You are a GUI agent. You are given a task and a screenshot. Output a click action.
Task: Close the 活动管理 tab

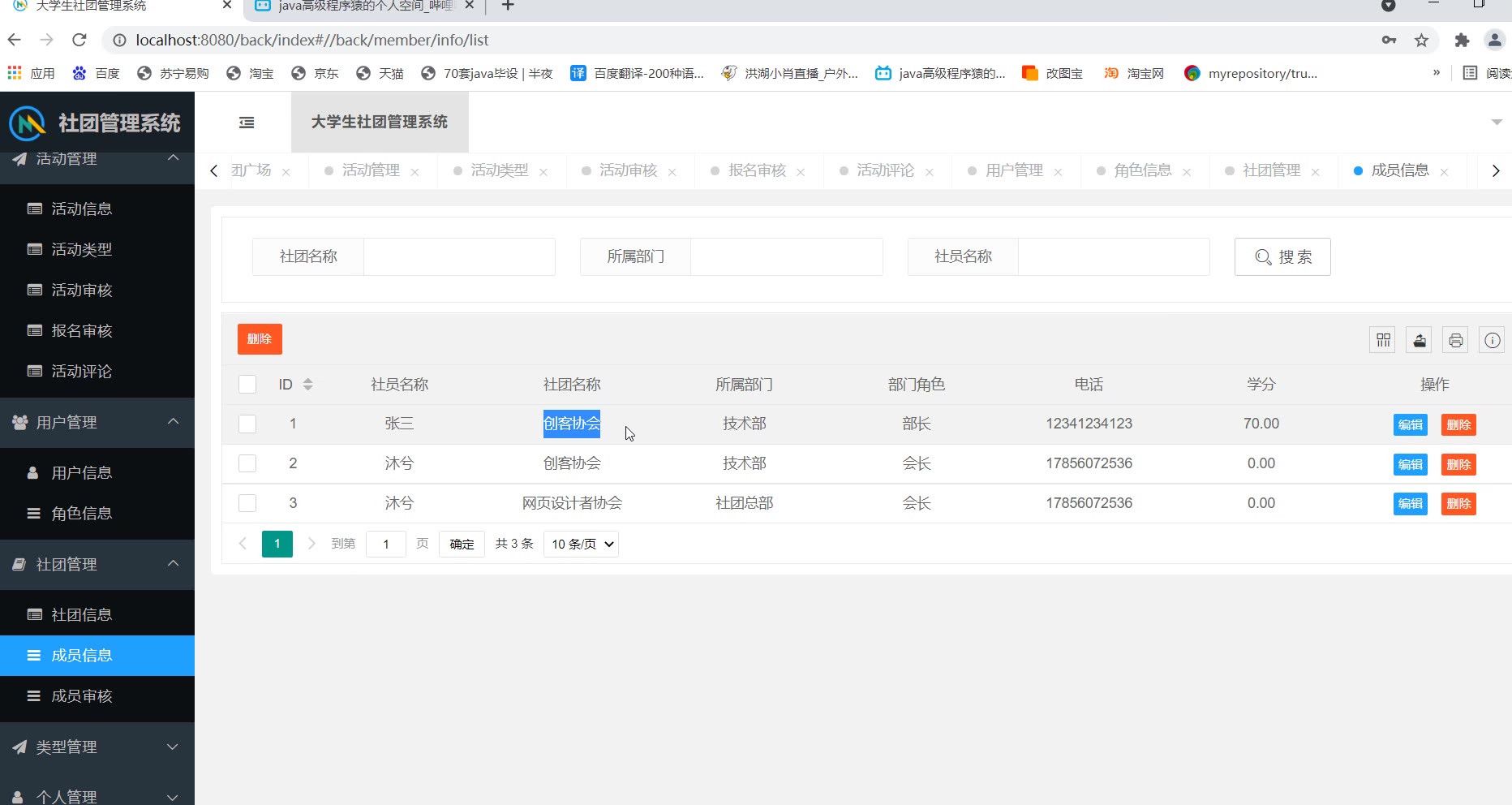click(x=415, y=172)
